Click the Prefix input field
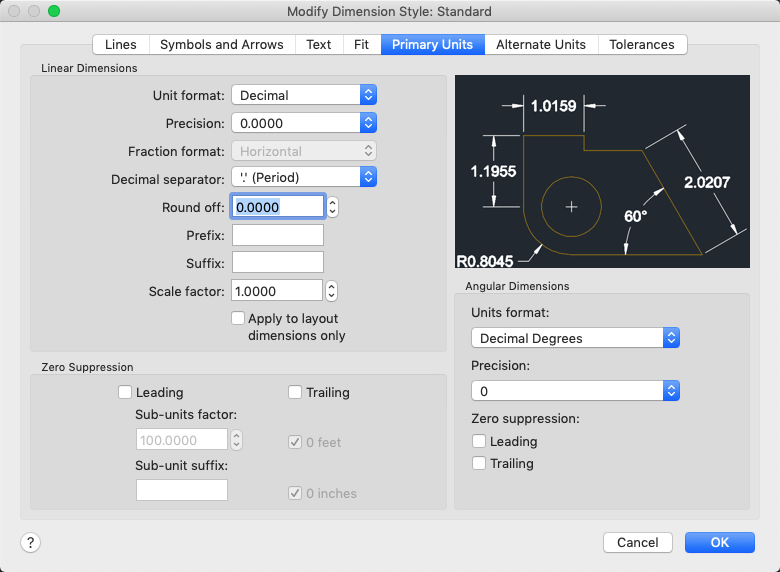780x572 pixels. pyautogui.click(x=278, y=235)
